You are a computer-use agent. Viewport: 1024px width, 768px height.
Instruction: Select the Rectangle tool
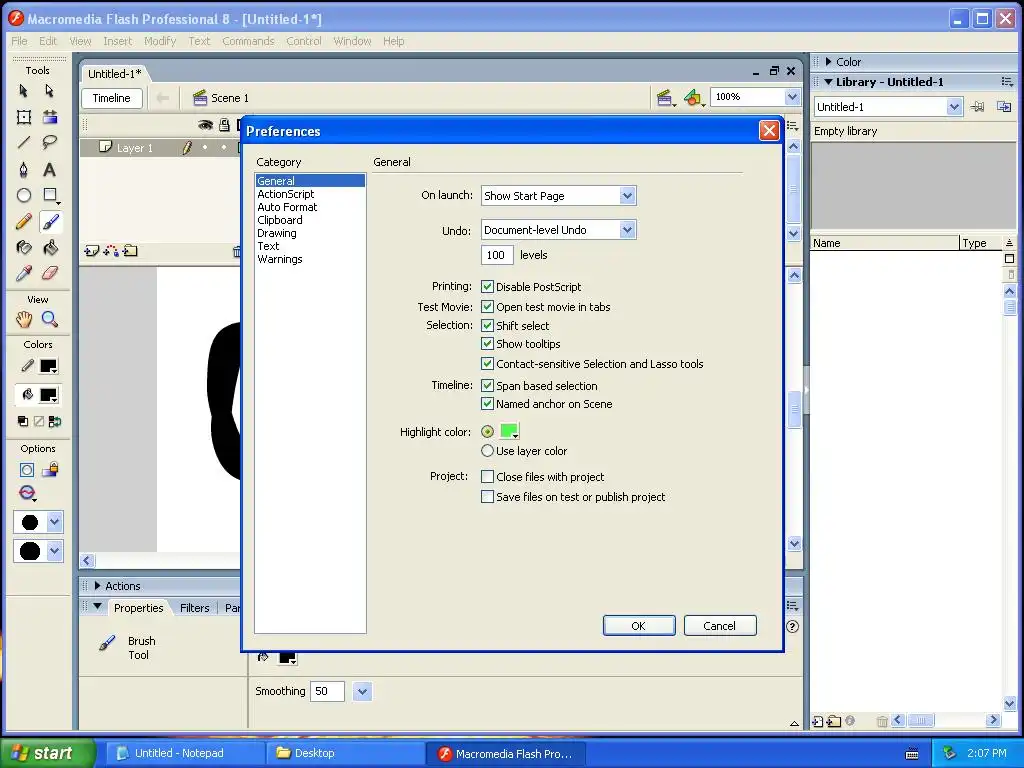click(x=50, y=195)
